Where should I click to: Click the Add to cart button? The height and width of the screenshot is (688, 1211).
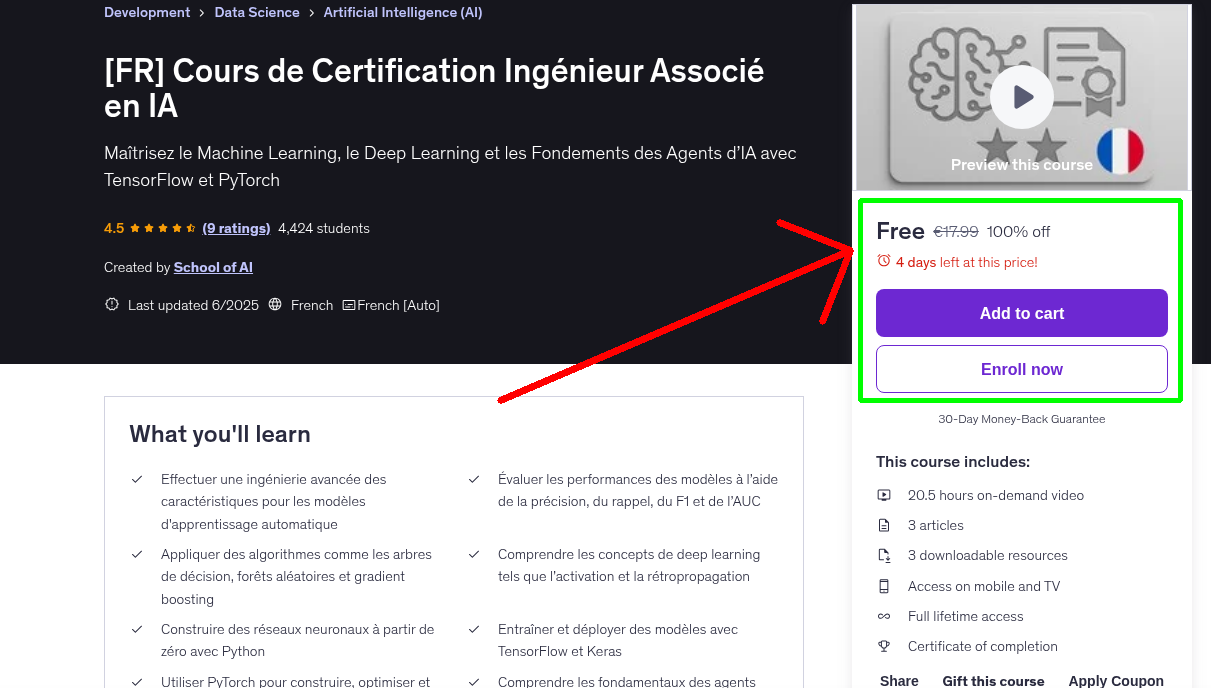coord(1021,313)
